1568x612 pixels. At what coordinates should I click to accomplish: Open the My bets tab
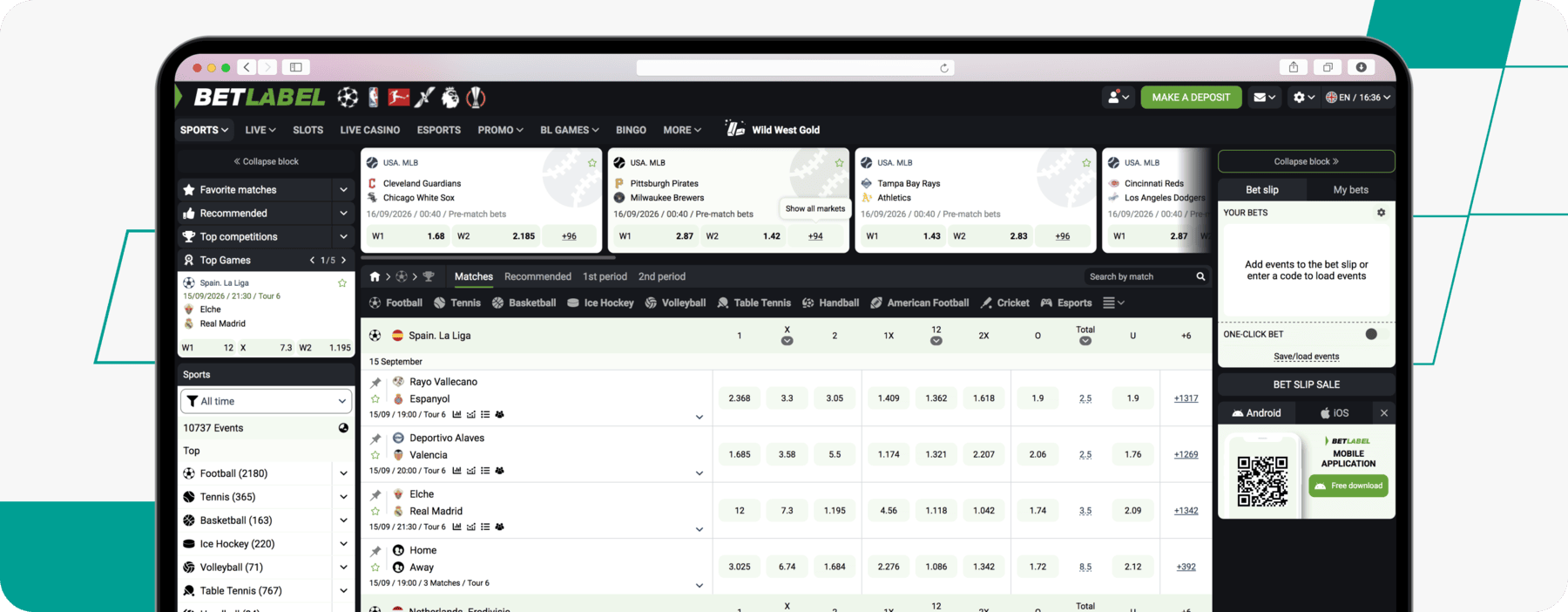[x=1350, y=190]
